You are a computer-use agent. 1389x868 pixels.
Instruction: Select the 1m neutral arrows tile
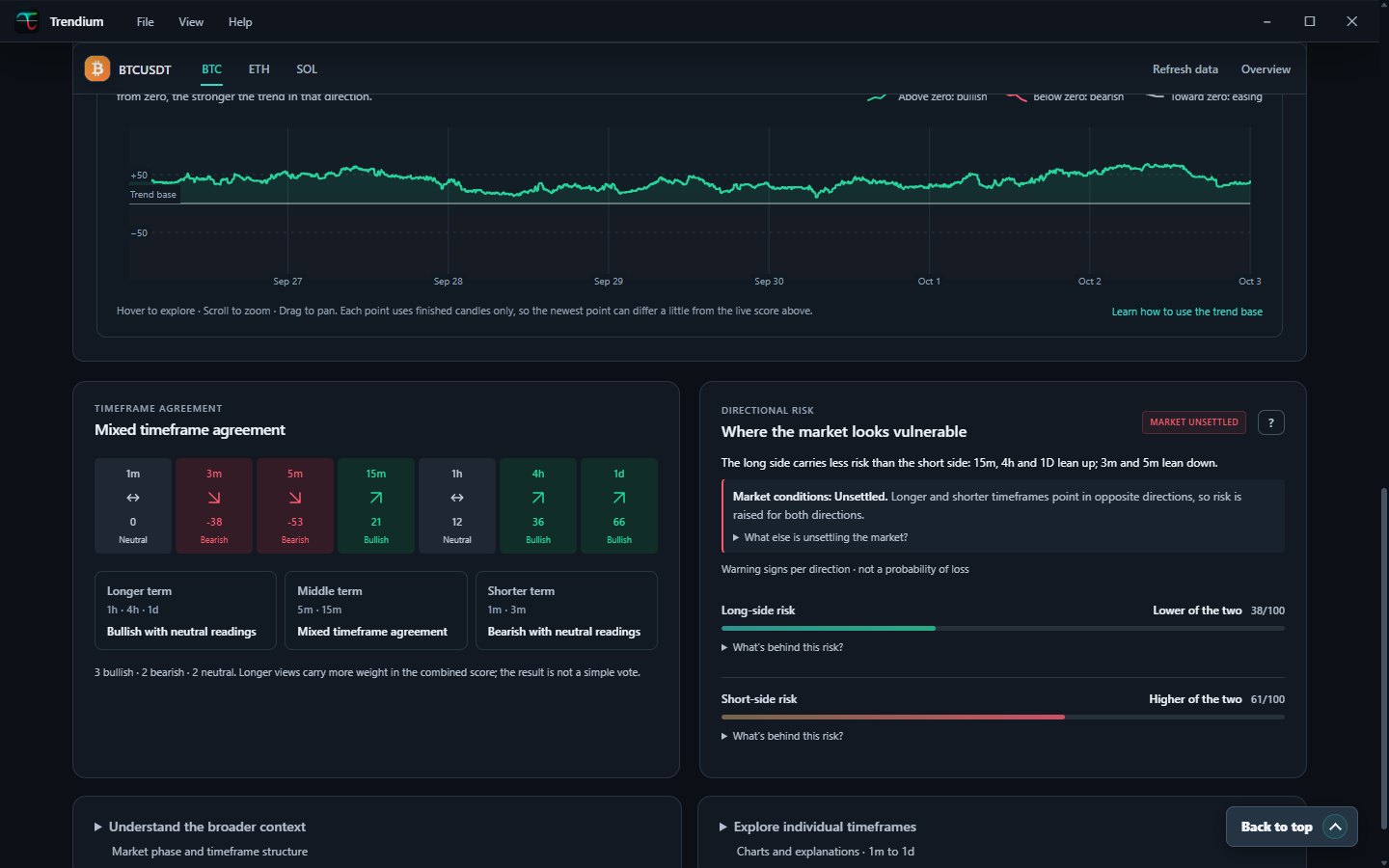(133, 505)
